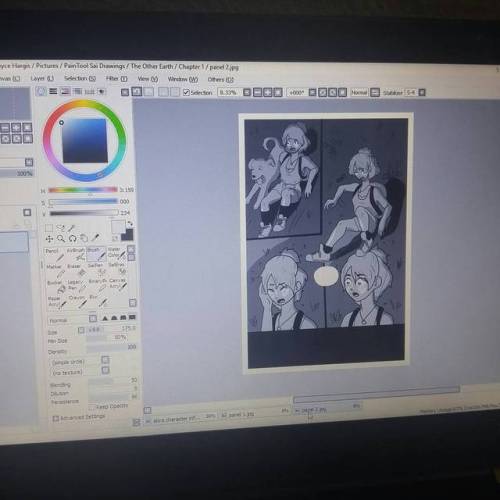Select the Legacy Pen tool
This screenshot has width=500, height=500.
point(77,286)
